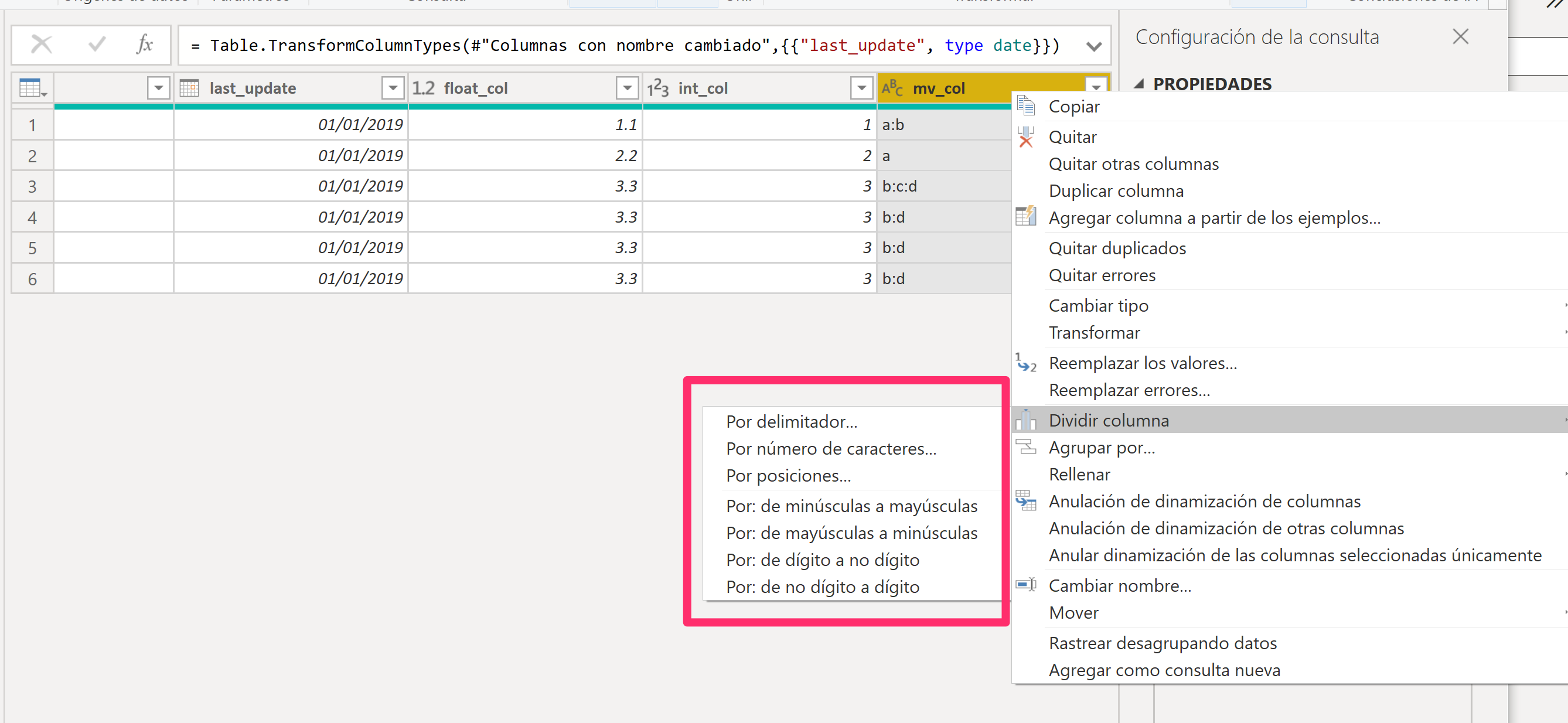The width and height of the screenshot is (1568, 723).
Task: Select Por: de minúsculas a mayúsculas
Action: pyautogui.click(x=852, y=506)
